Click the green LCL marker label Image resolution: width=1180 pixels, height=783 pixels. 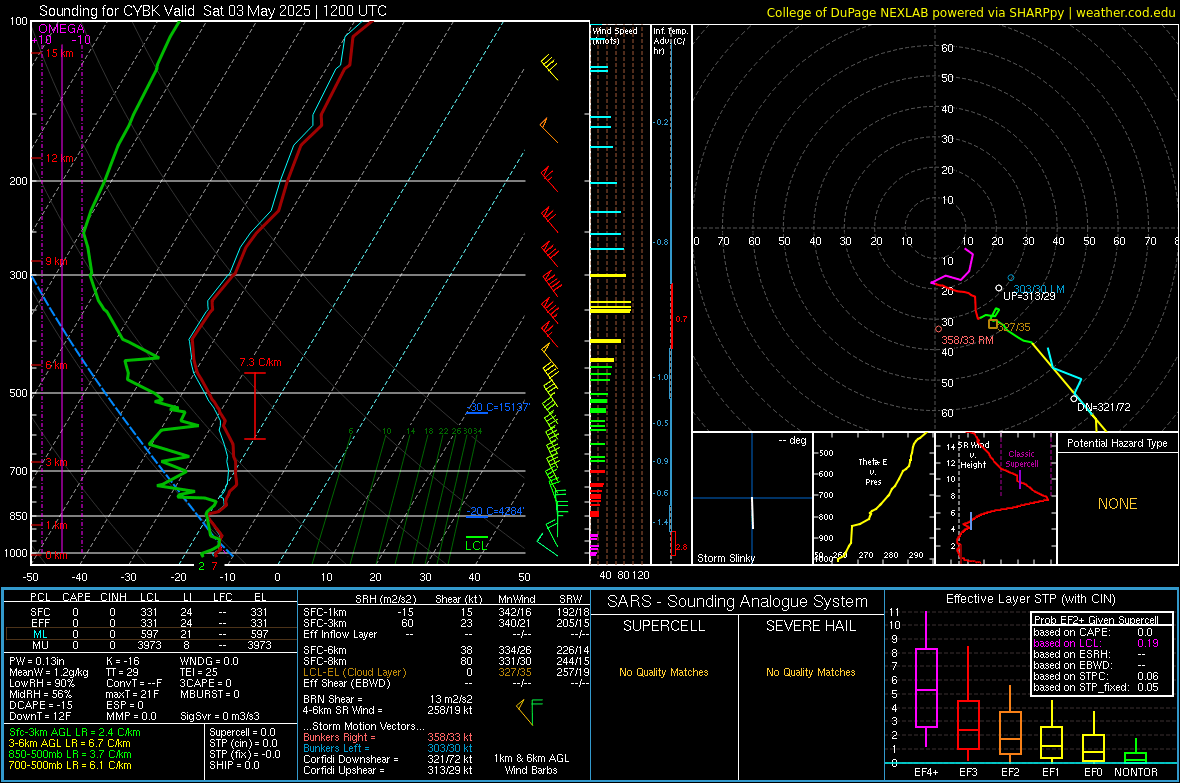[476, 545]
